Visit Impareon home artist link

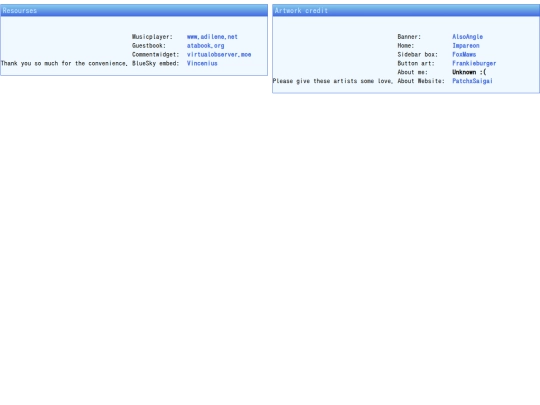[x=466, y=46]
